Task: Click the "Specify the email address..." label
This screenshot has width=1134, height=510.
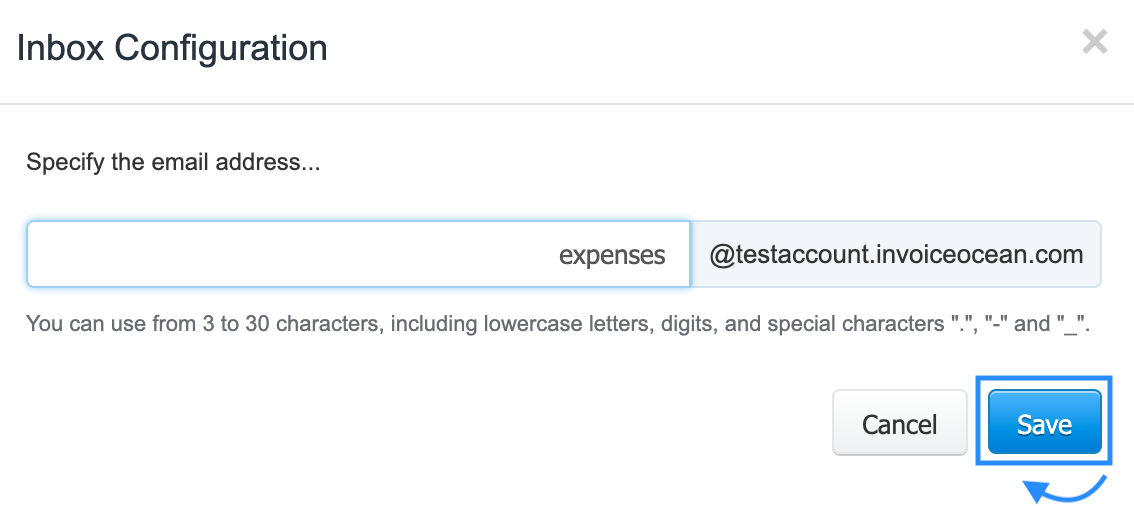Action: click(x=173, y=162)
